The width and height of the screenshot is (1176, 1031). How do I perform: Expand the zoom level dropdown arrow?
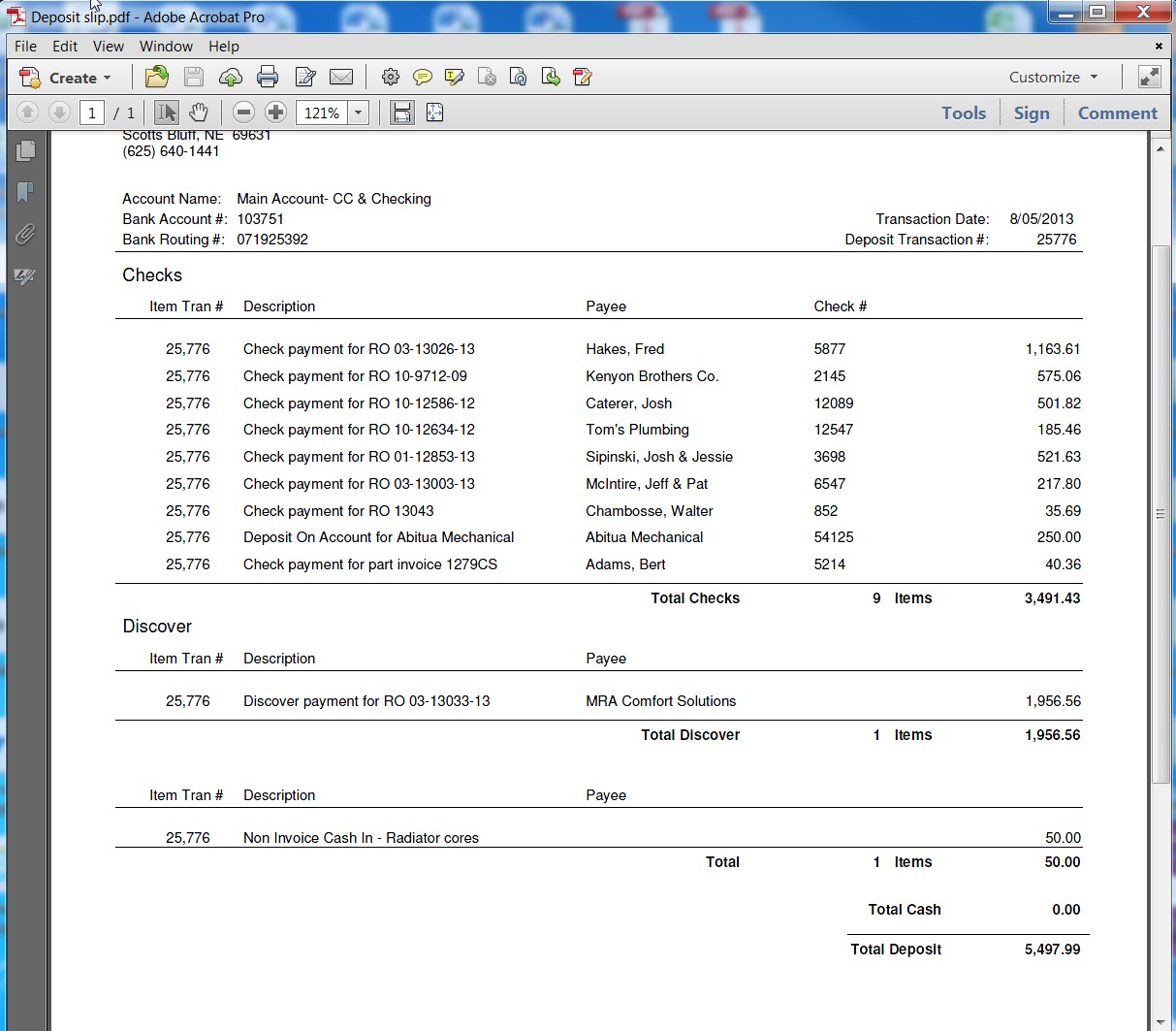point(358,113)
